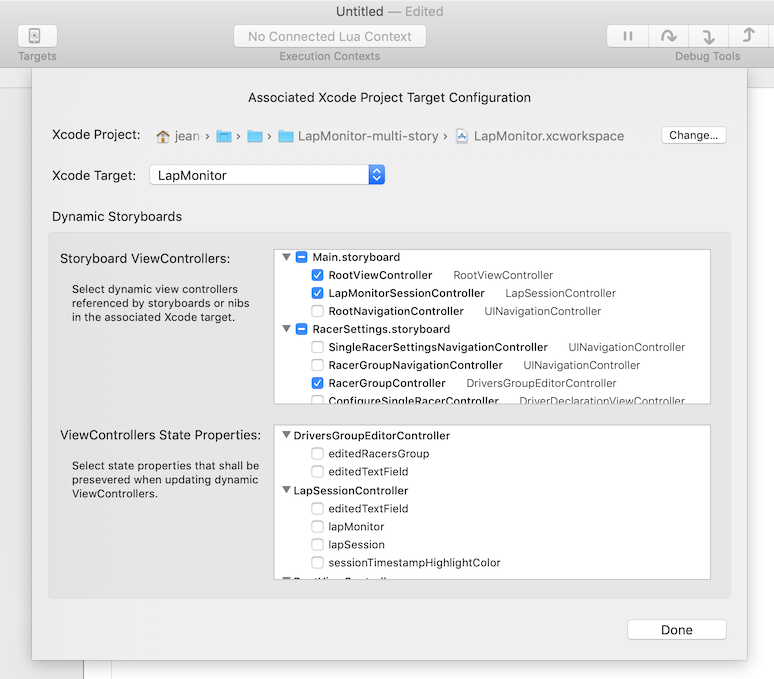Viewport: 774px width, 679px height.
Task: Check SingleRacerSettingsNavigationController checkbox
Action: click(317, 347)
